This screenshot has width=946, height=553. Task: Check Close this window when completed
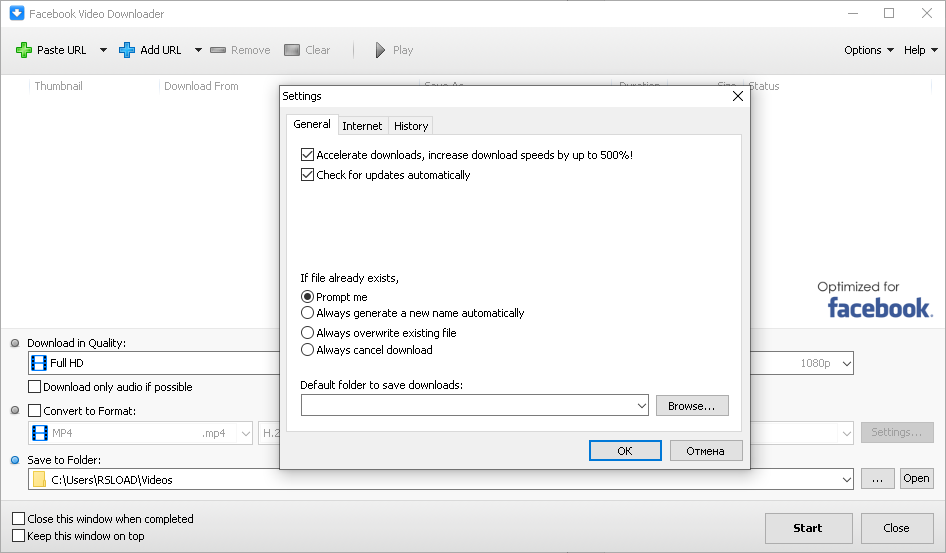[x=19, y=519]
